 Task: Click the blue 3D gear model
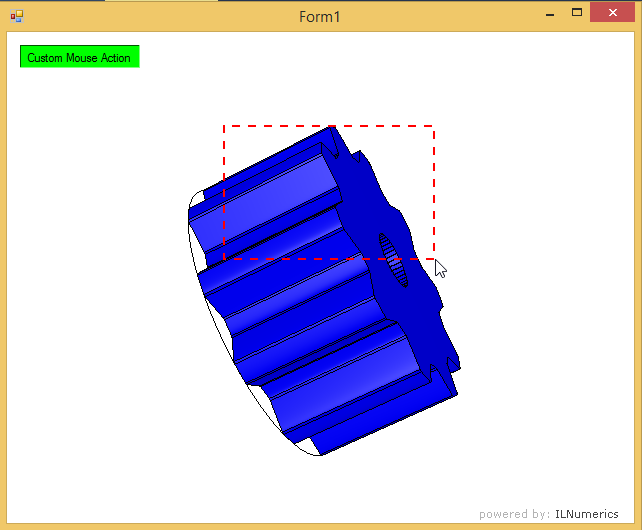tap(323, 291)
